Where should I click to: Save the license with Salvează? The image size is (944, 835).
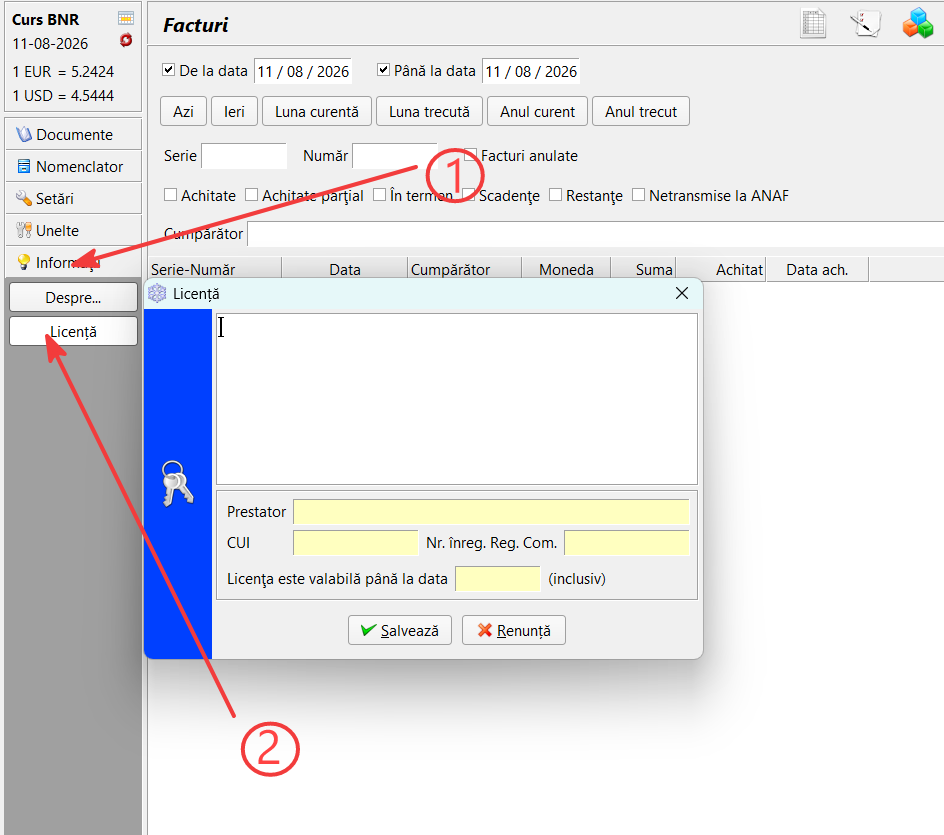click(400, 630)
